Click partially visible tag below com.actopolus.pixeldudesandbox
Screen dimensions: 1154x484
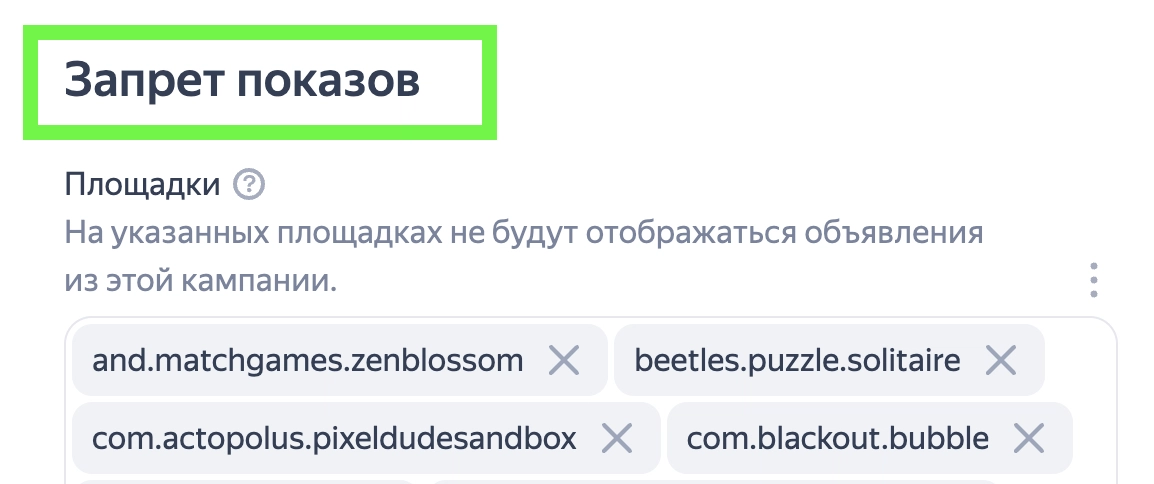click(x=245, y=481)
